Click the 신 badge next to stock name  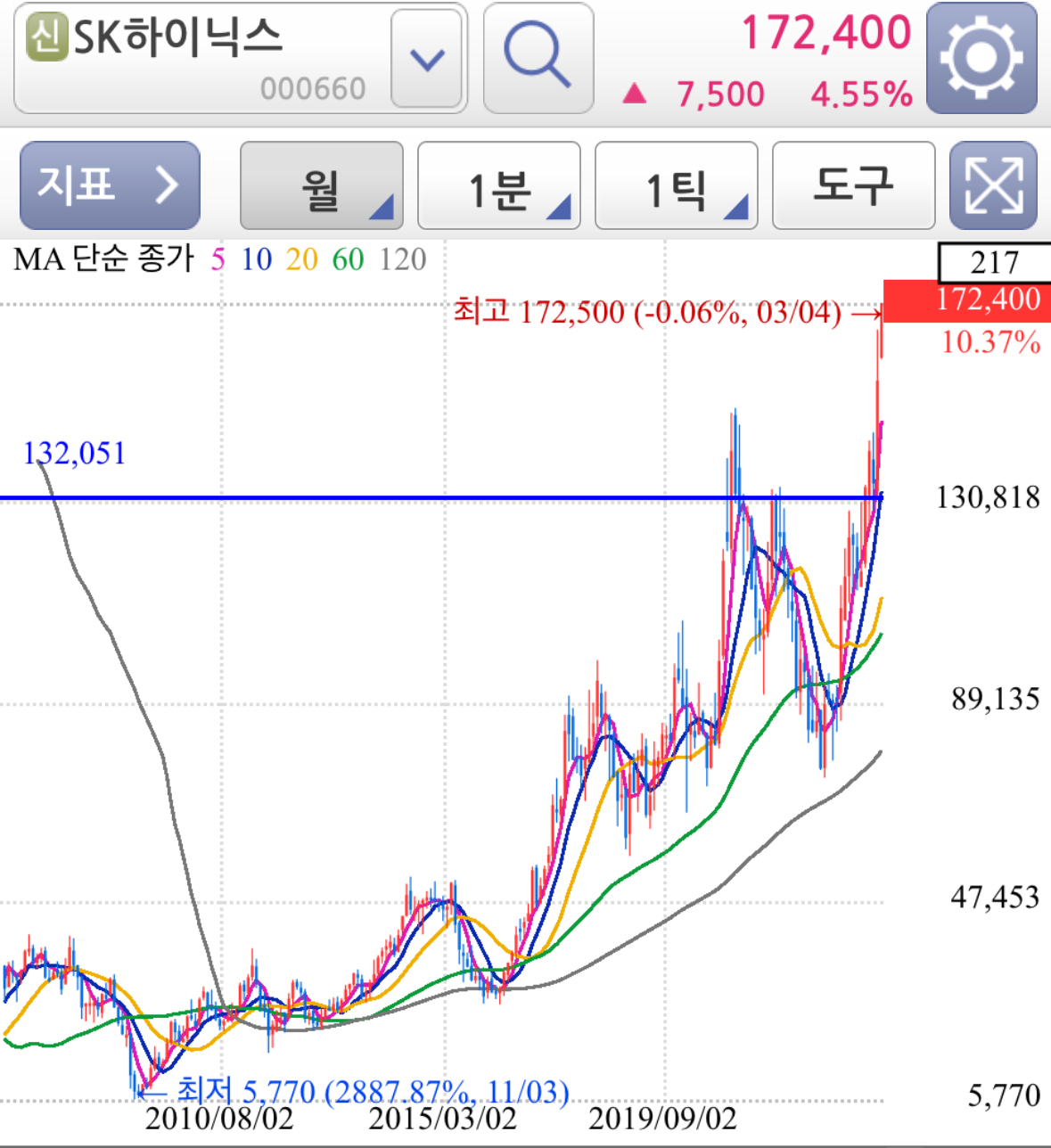[x=47, y=37]
